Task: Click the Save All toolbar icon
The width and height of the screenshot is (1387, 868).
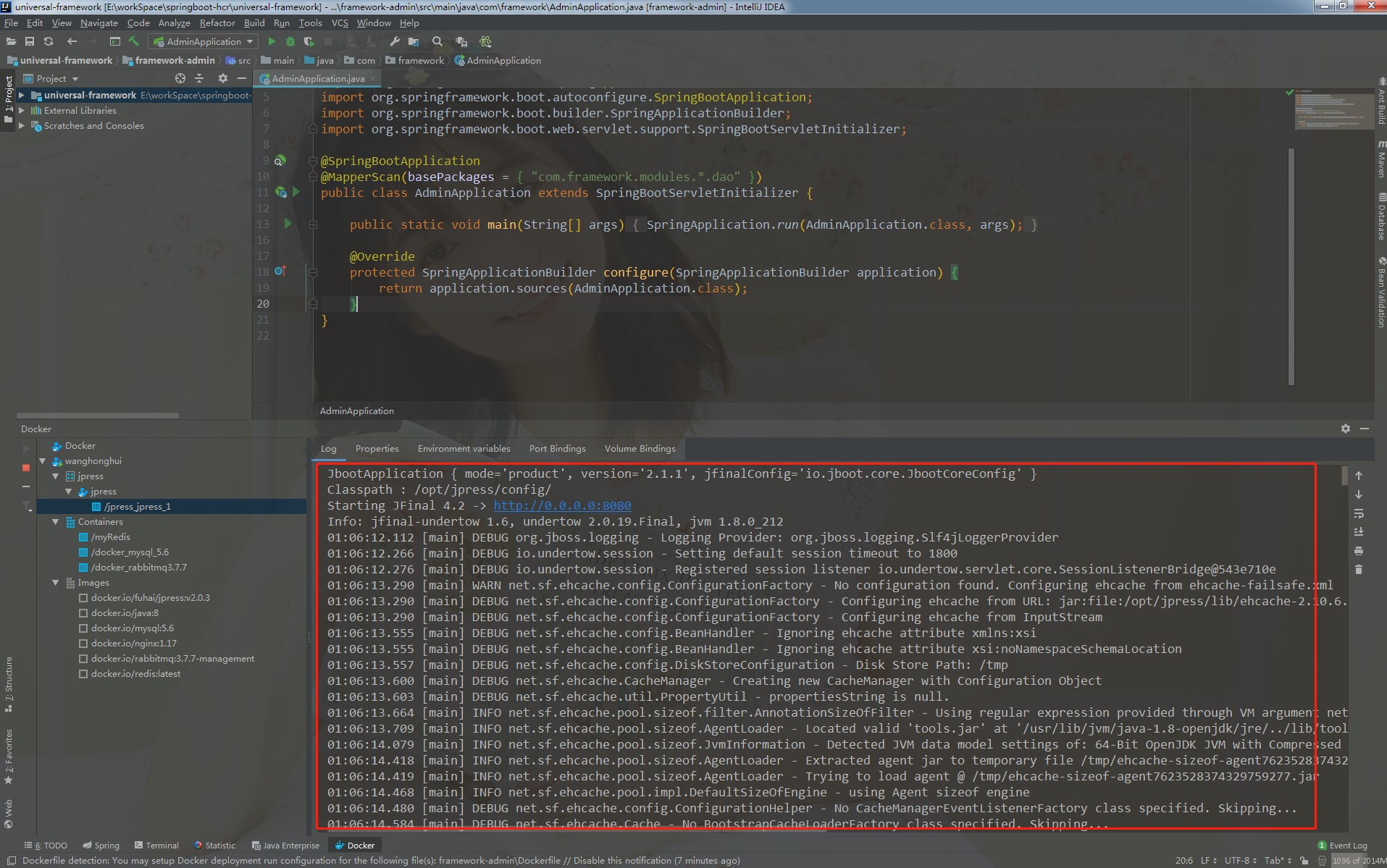Action: (30, 42)
